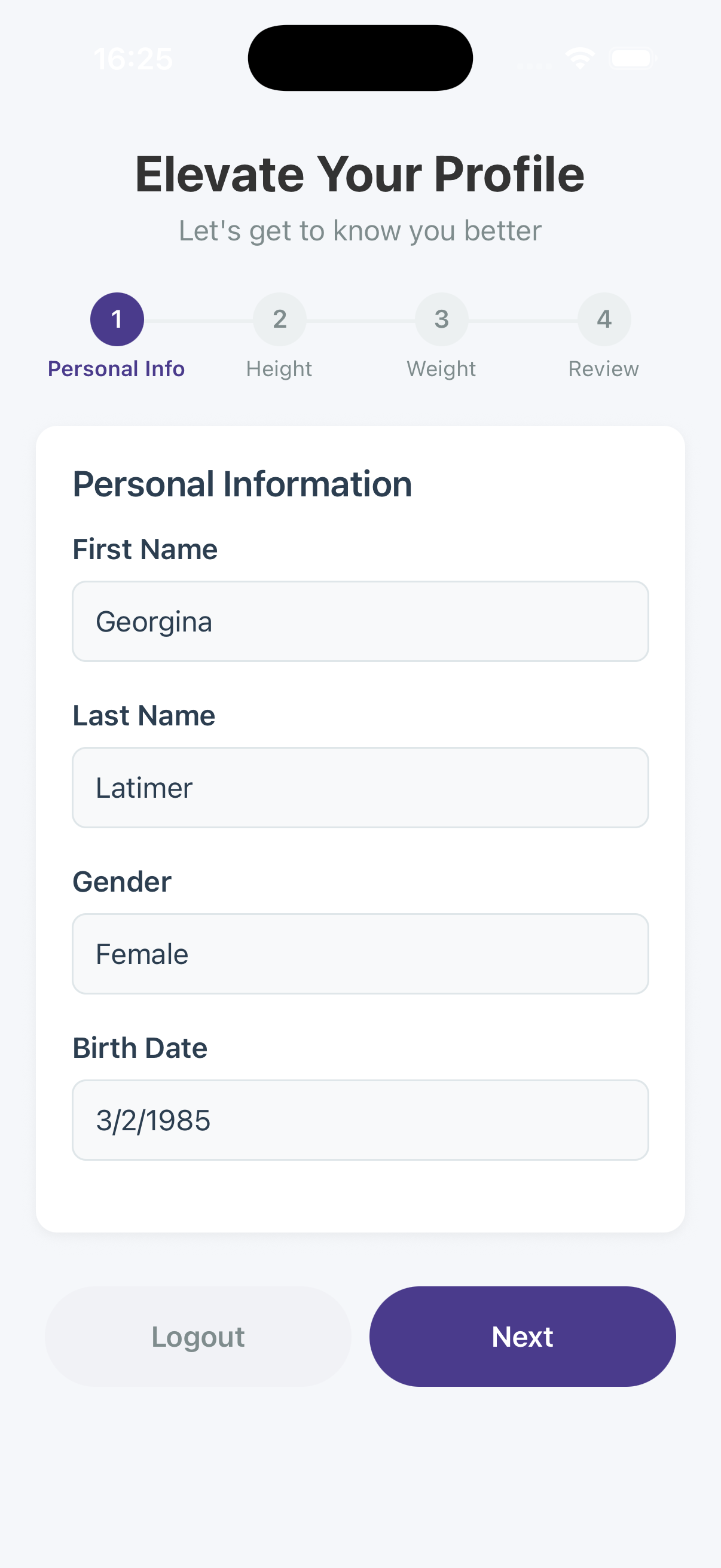The height and width of the screenshot is (1568, 721).
Task: Tap the clock showing 16:25
Action: click(x=134, y=58)
